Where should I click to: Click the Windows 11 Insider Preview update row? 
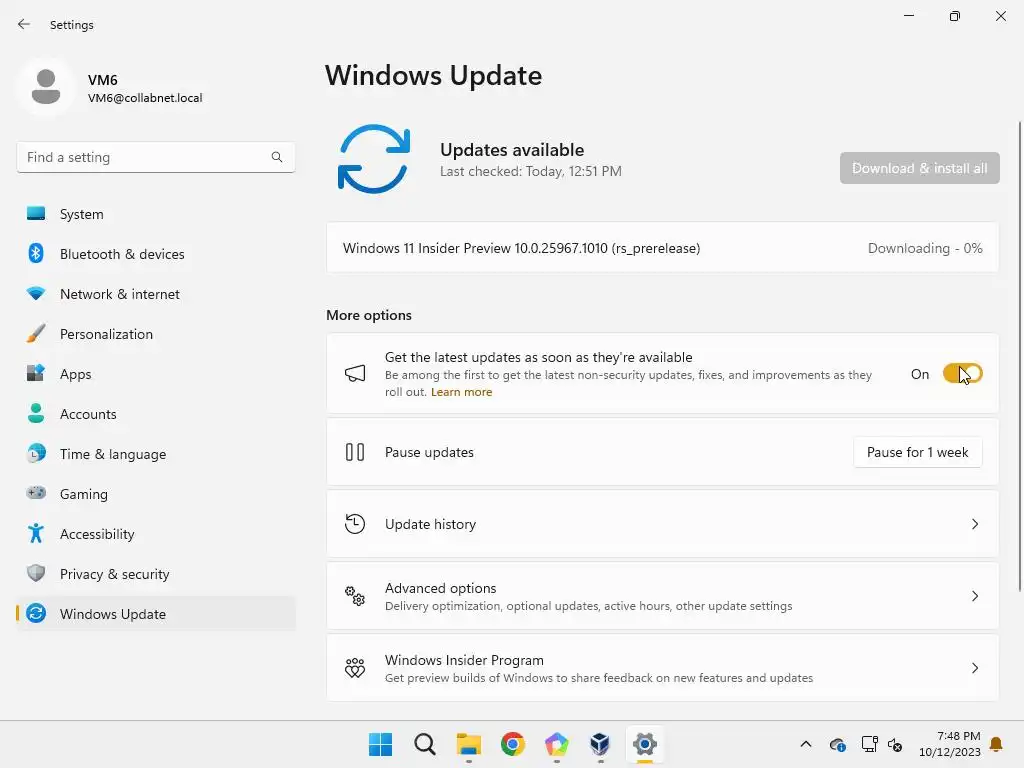662,248
